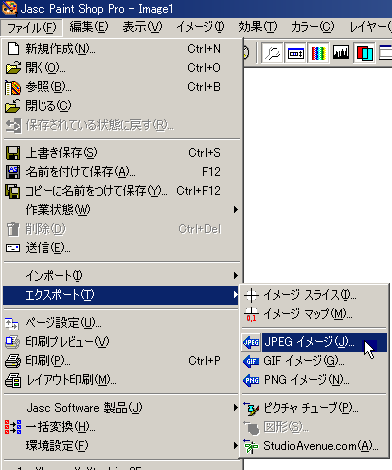Click the Page Setup (ページ設定) icon

point(12,323)
